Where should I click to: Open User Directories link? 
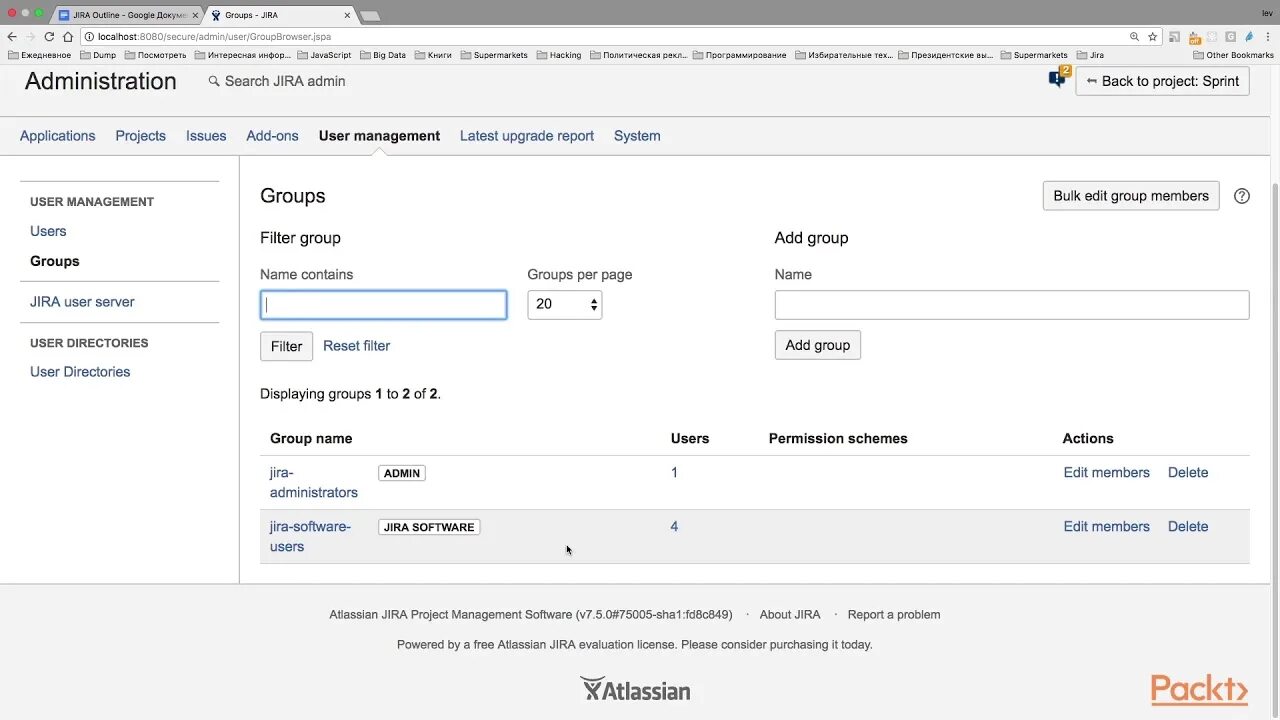(x=80, y=372)
